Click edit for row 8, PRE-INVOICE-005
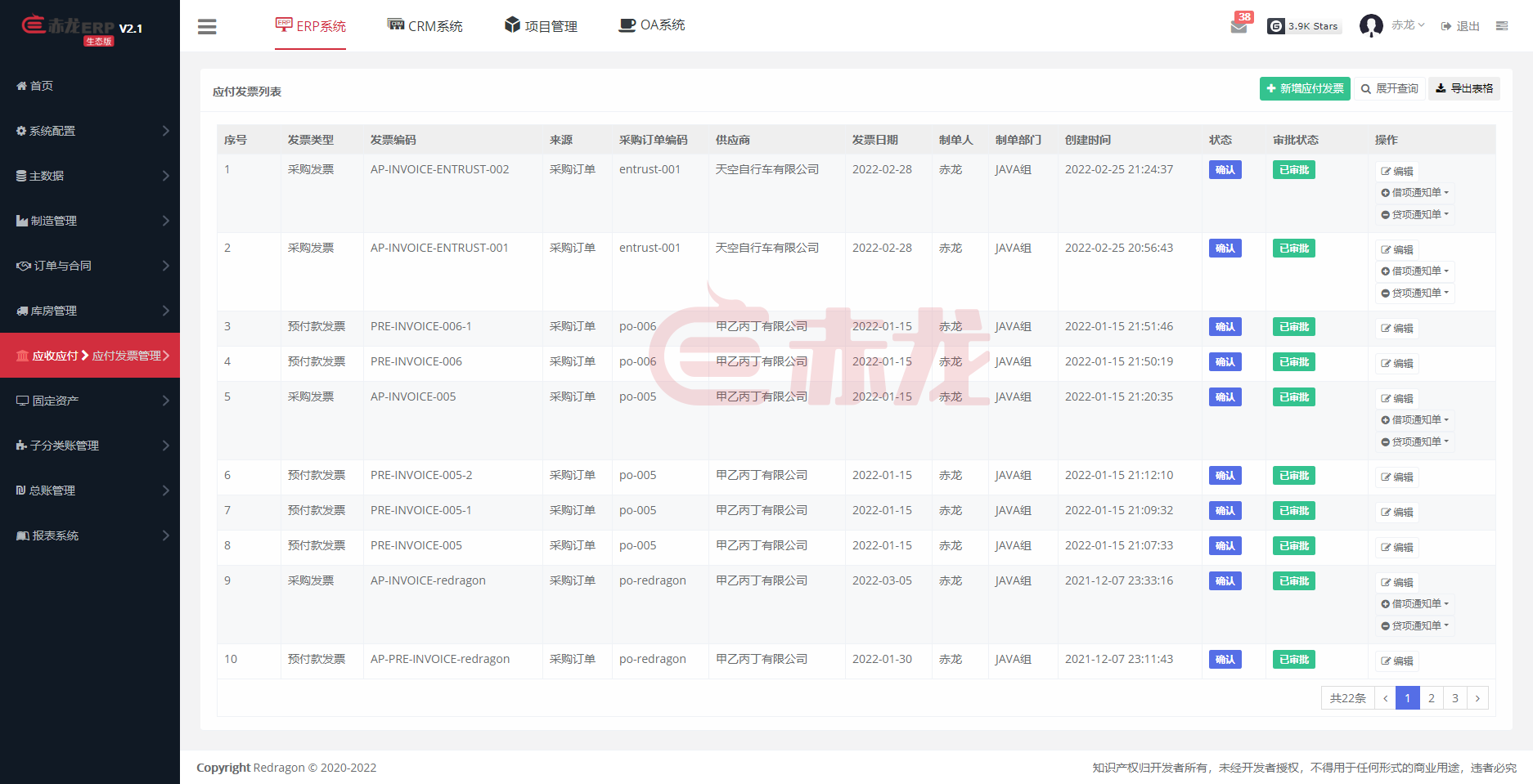The width and height of the screenshot is (1533, 784). [1397, 547]
